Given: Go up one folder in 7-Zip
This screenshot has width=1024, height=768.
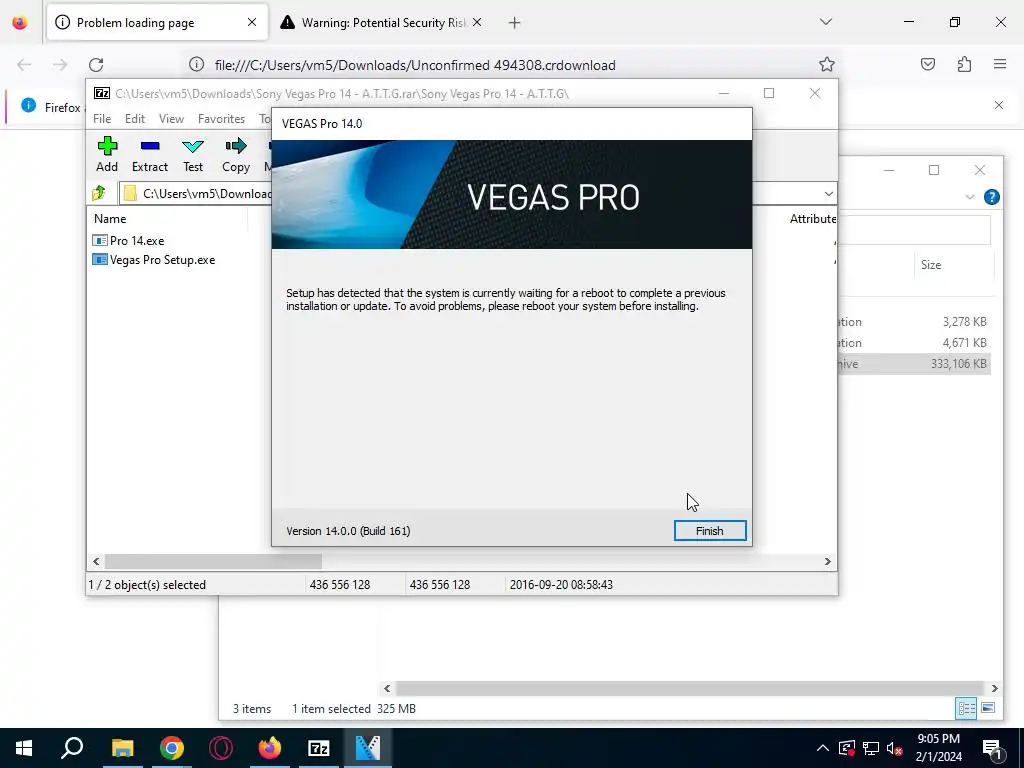Looking at the screenshot, I should (99, 193).
